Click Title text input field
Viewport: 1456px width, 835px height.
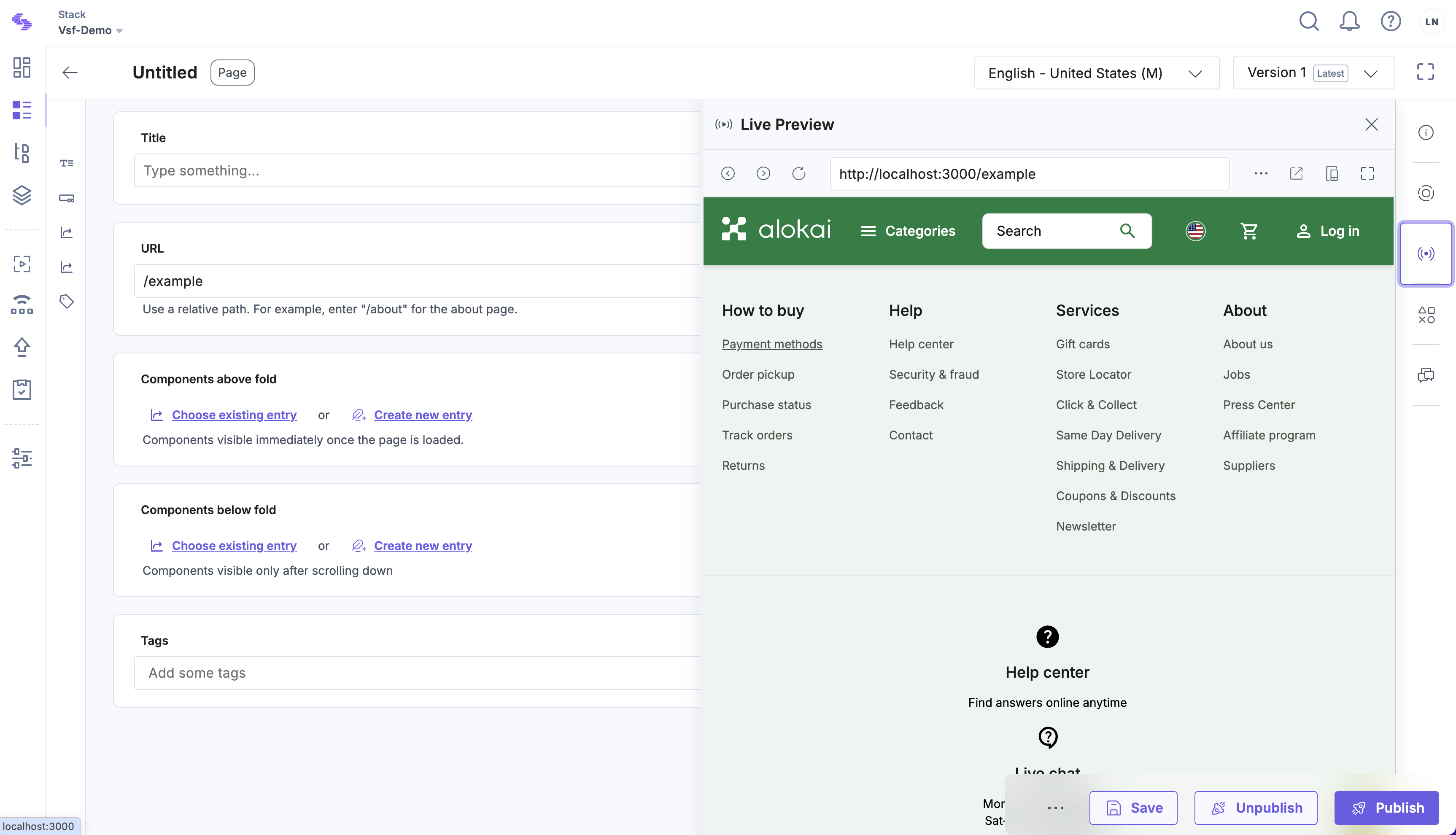click(x=418, y=170)
